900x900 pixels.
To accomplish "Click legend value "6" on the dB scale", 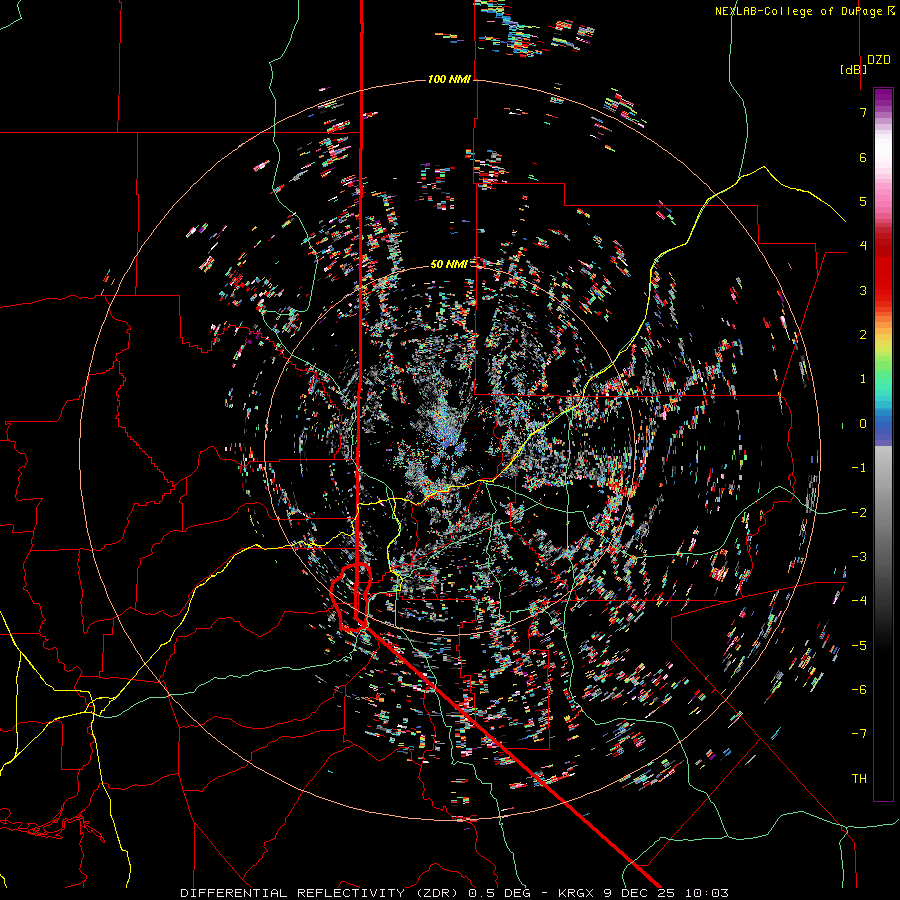I will tap(863, 157).
